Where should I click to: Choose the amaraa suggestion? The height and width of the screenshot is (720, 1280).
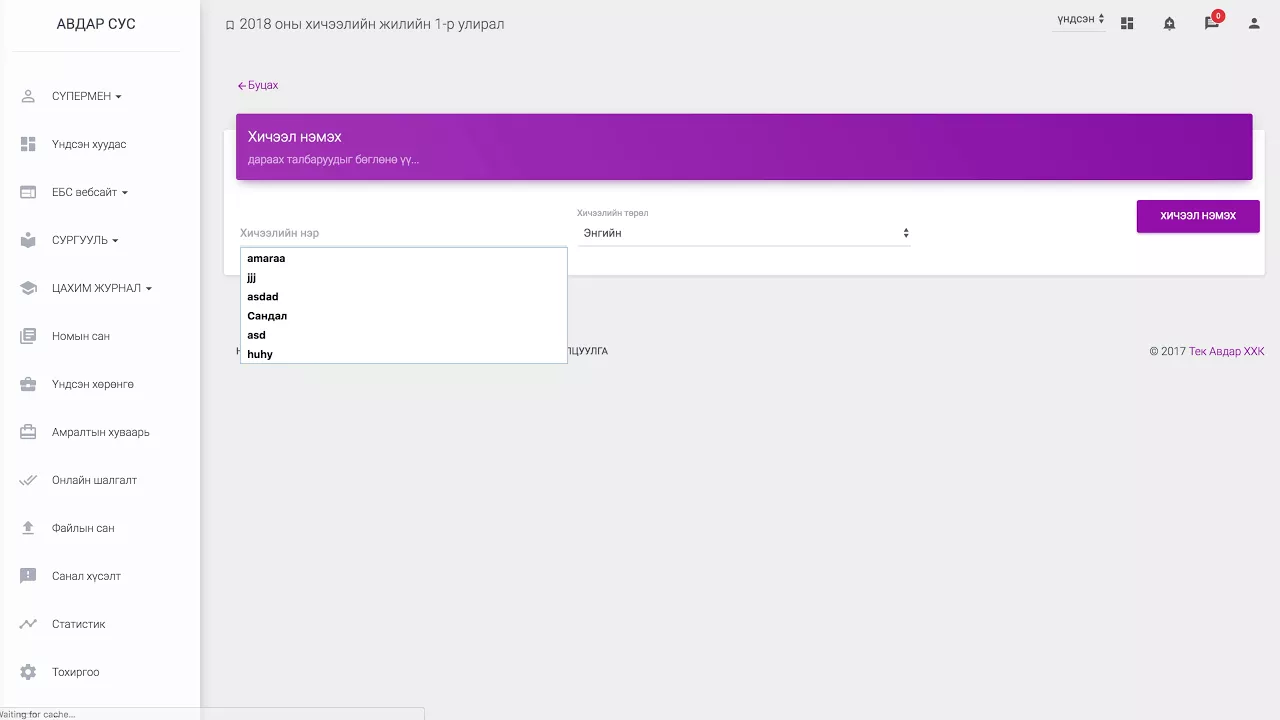(x=404, y=258)
